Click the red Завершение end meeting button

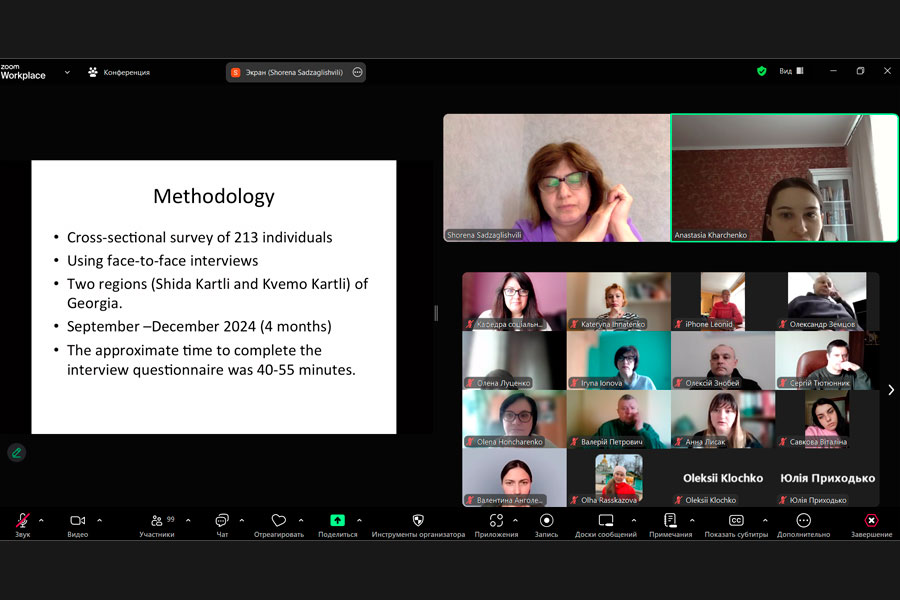pyautogui.click(x=871, y=521)
